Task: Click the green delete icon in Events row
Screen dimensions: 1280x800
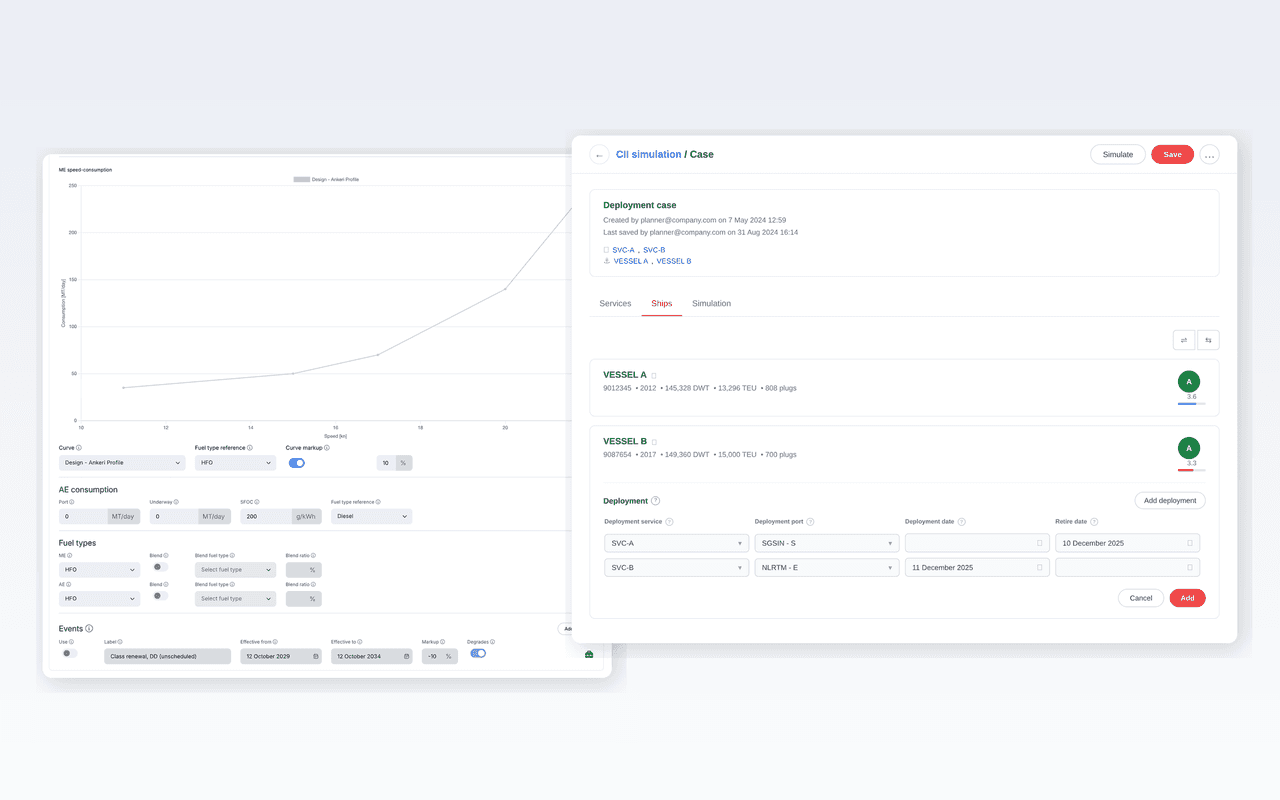Action: 589,654
